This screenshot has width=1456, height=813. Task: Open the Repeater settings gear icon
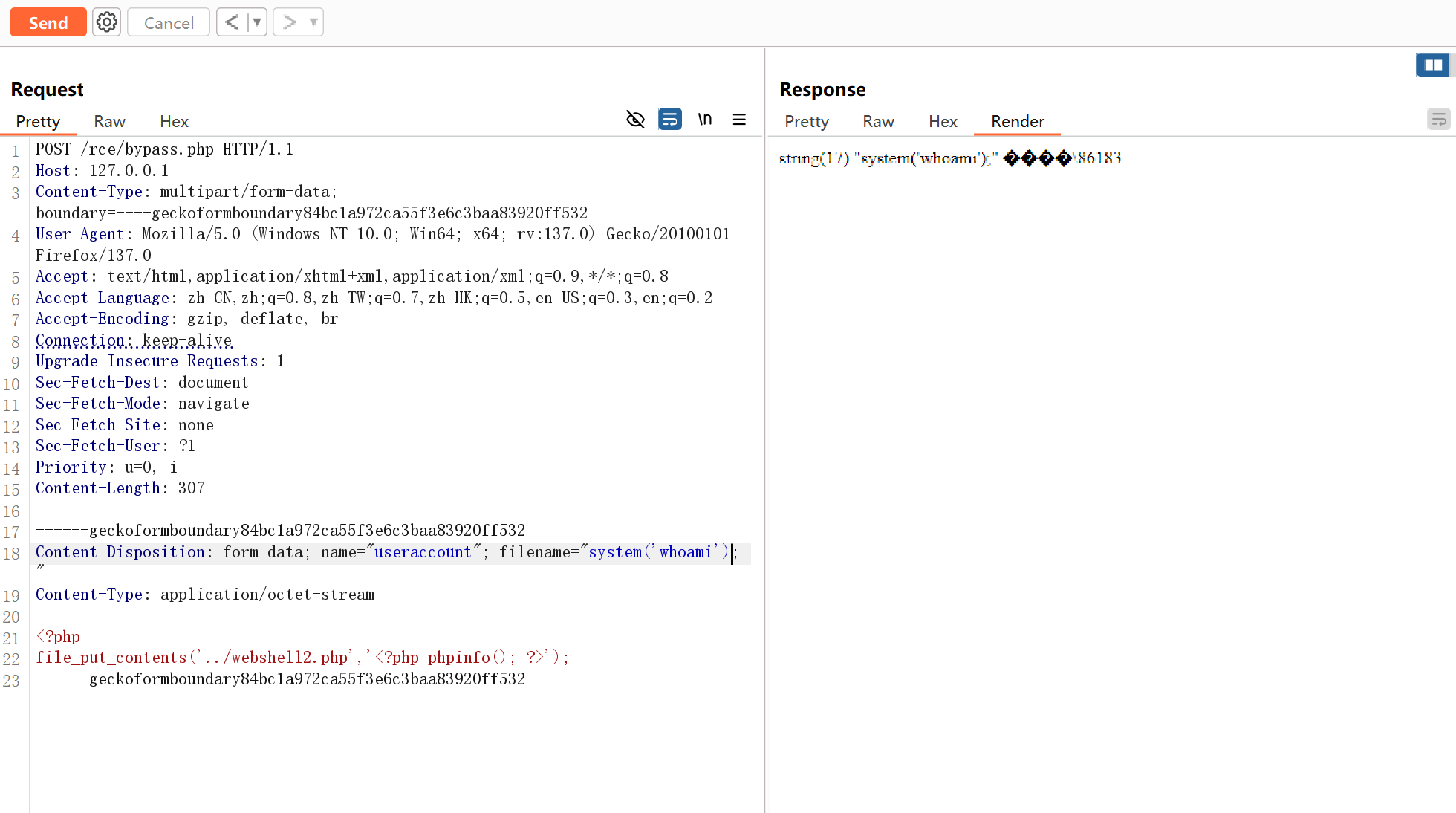(x=107, y=22)
